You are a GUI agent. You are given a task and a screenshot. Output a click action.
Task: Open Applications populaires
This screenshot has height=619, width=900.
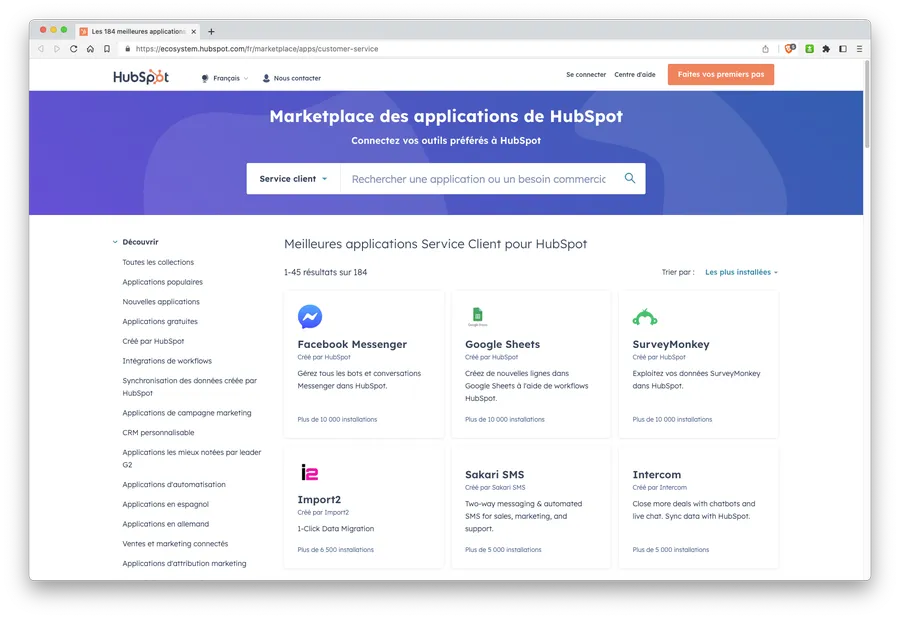pos(162,282)
